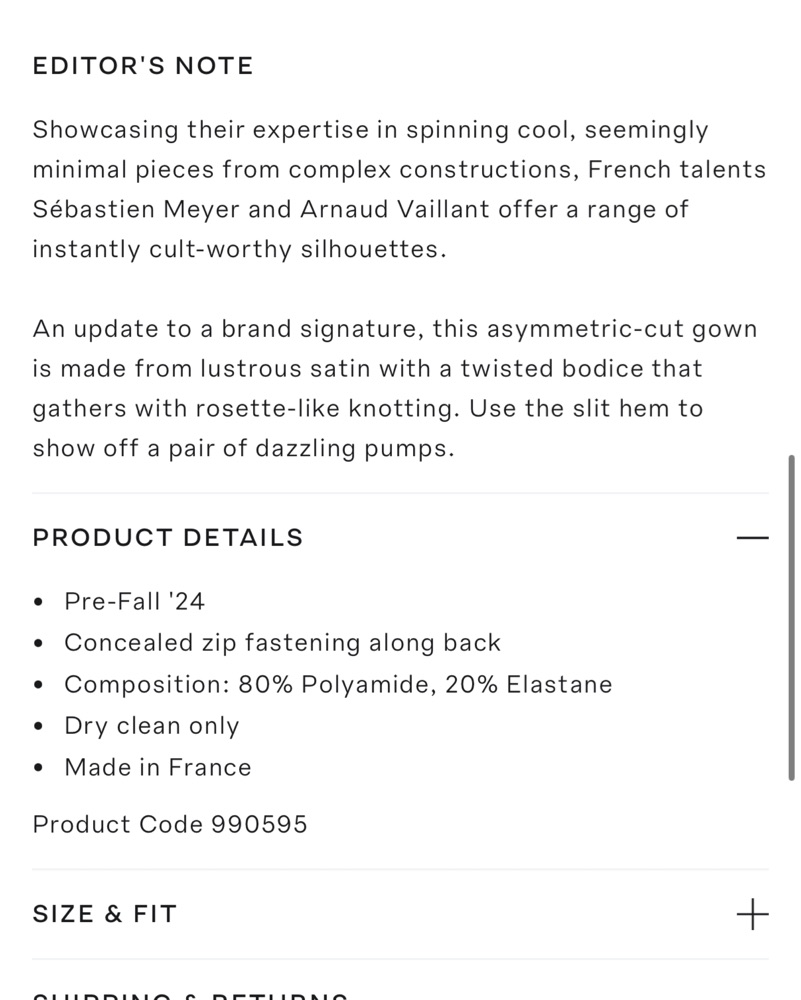Click the vertical page scrollbar thumb
The width and height of the screenshot is (801, 1000).
click(x=791, y=617)
